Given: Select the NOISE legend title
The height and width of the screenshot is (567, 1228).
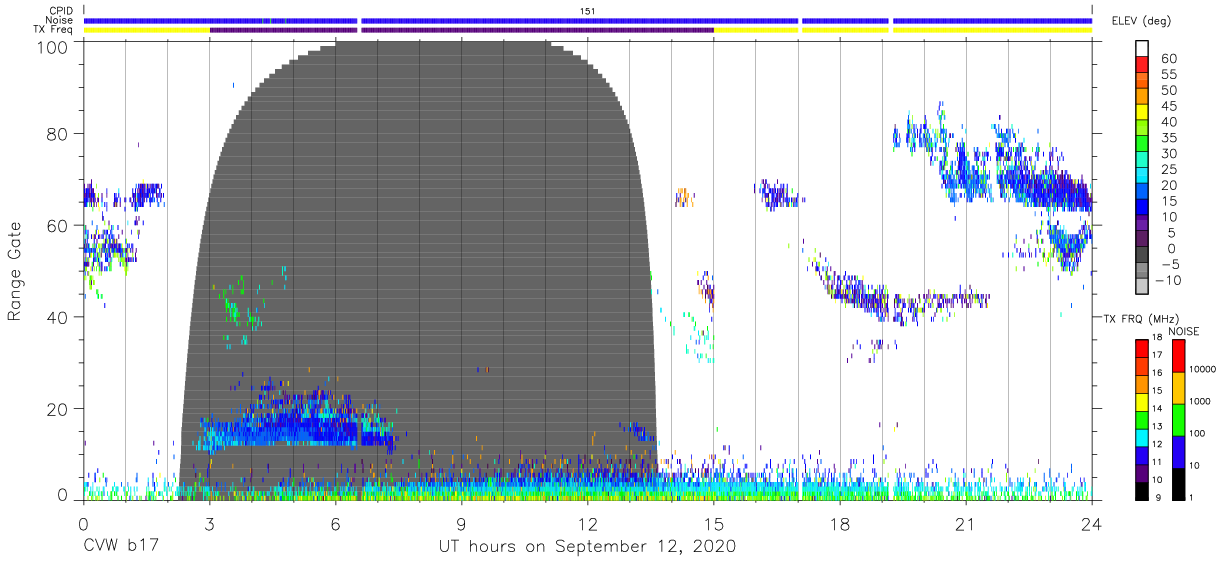Looking at the screenshot, I should click(x=1183, y=331).
